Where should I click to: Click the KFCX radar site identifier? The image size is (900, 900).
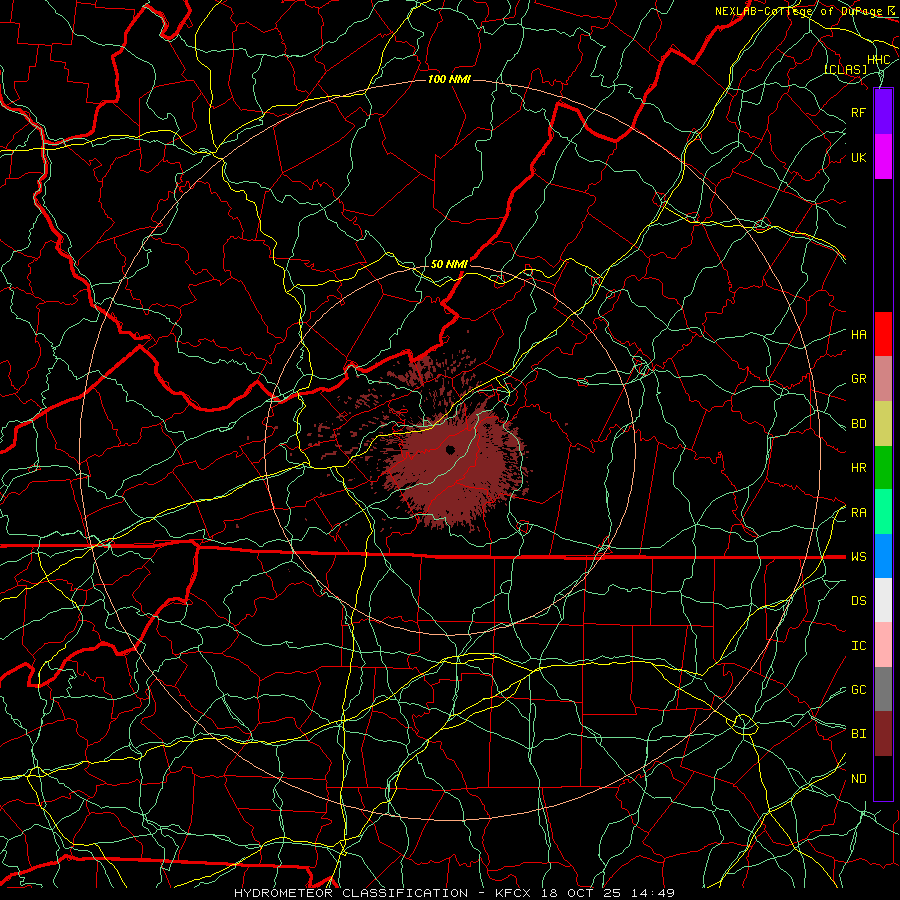[x=513, y=893]
